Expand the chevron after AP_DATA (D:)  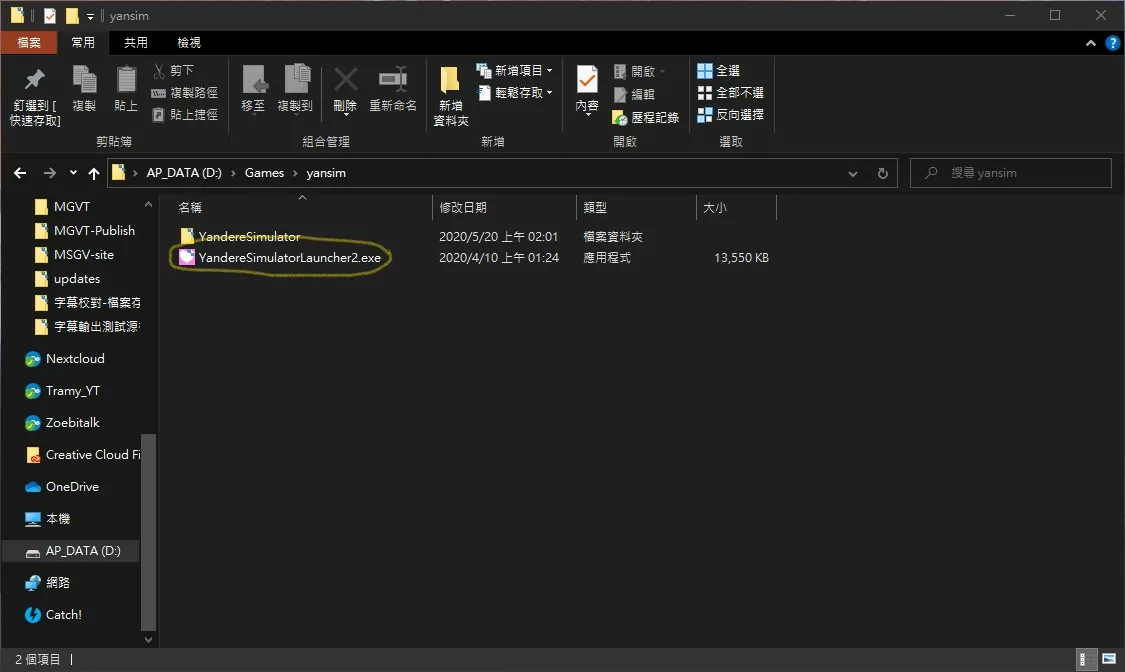233,173
